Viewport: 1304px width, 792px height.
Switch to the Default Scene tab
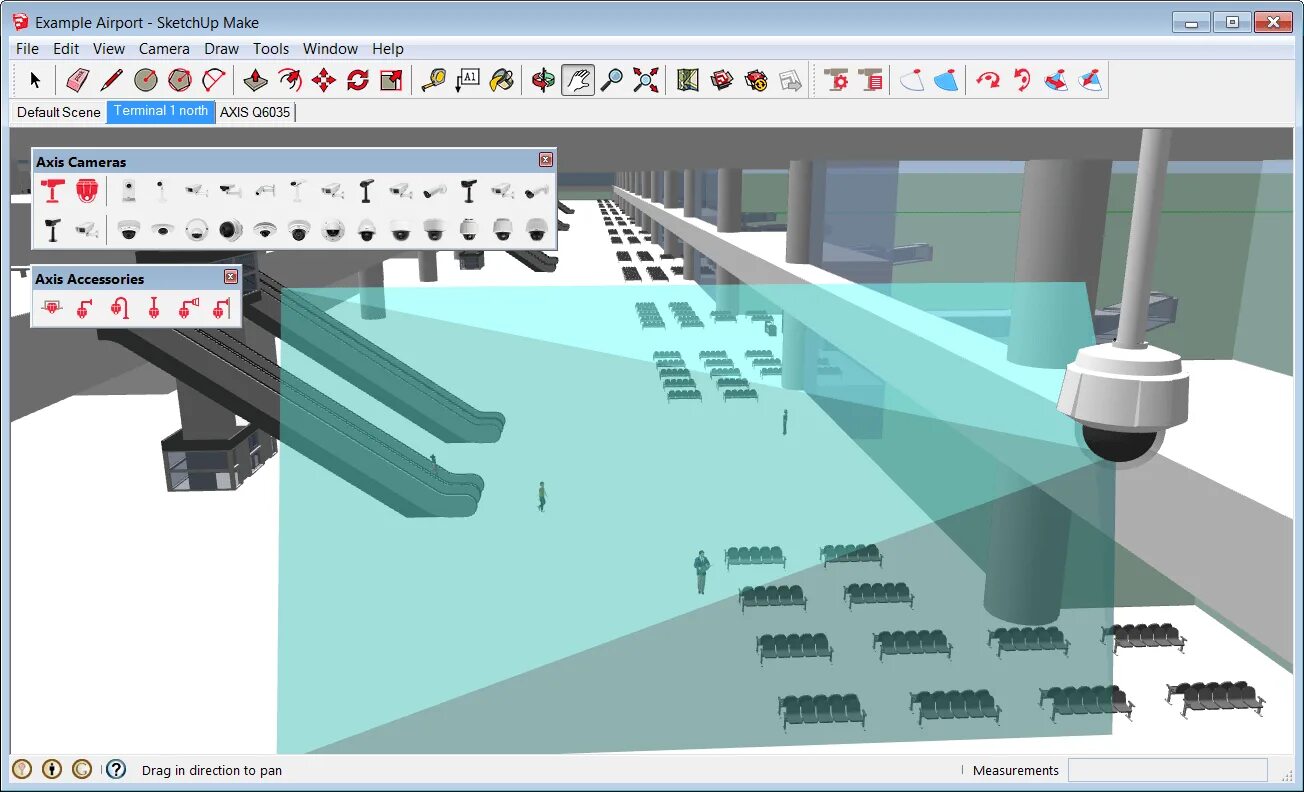click(59, 112)
